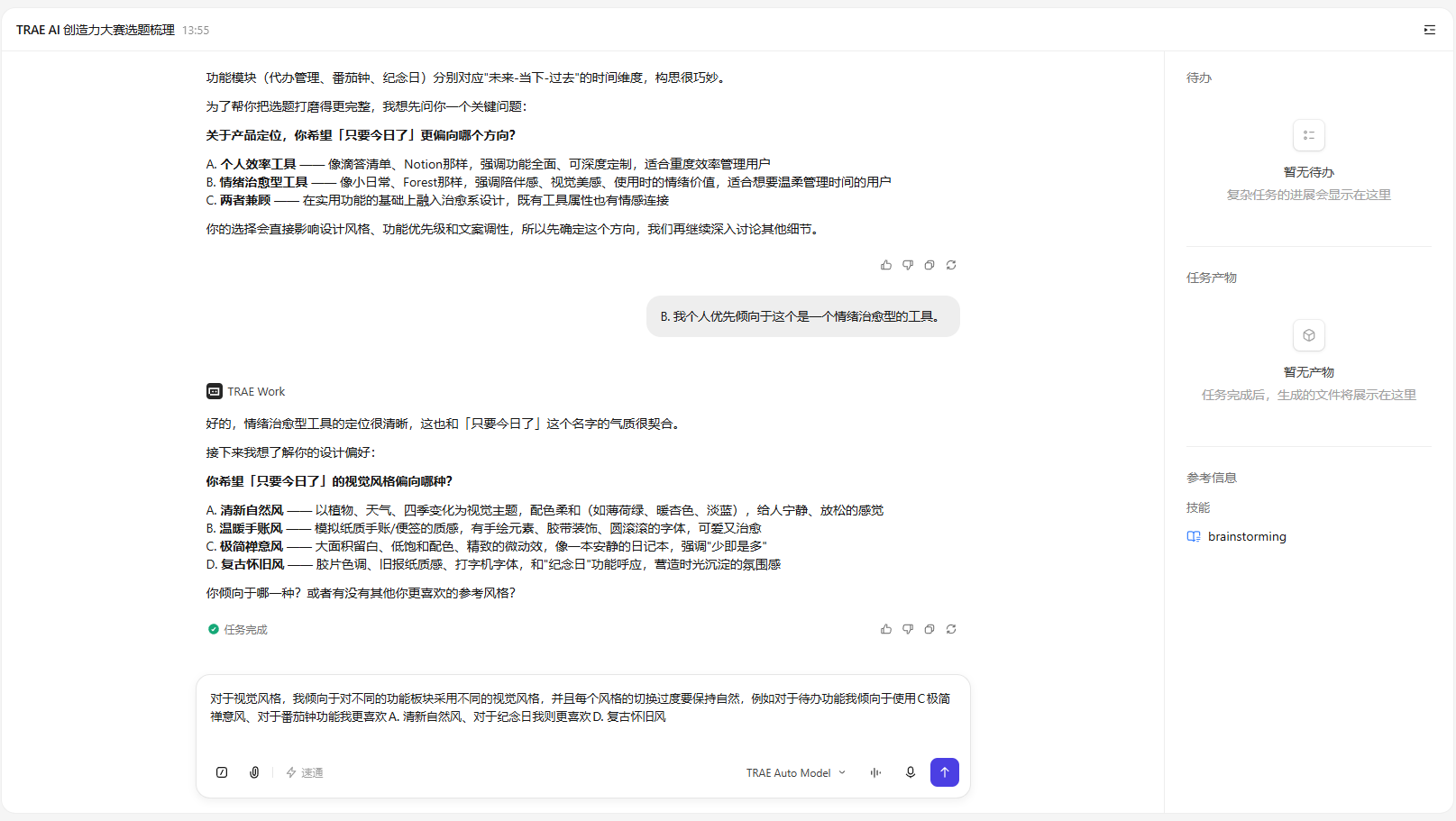The width and height of the screenshot is (1456, 821).
Task: Click option B. 情绪治愈型工具 line
Action: click(x=548, y=182)
